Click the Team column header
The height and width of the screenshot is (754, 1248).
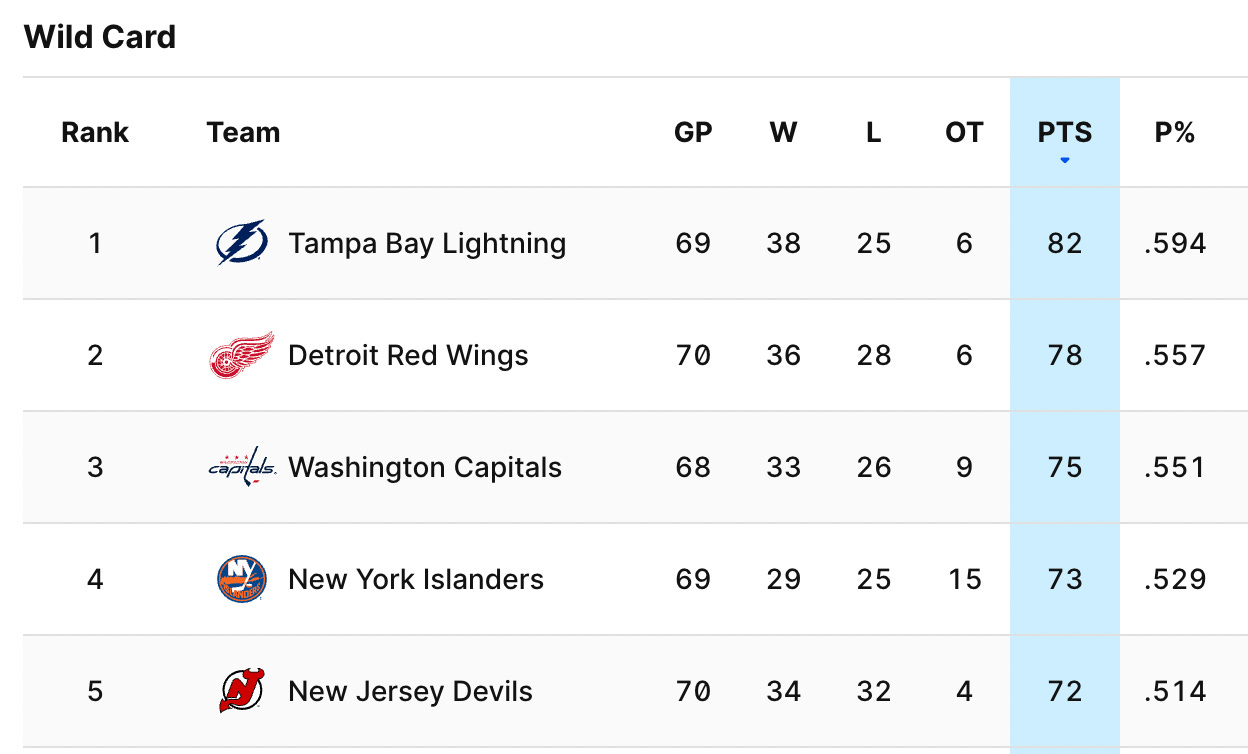click(243, 132)
